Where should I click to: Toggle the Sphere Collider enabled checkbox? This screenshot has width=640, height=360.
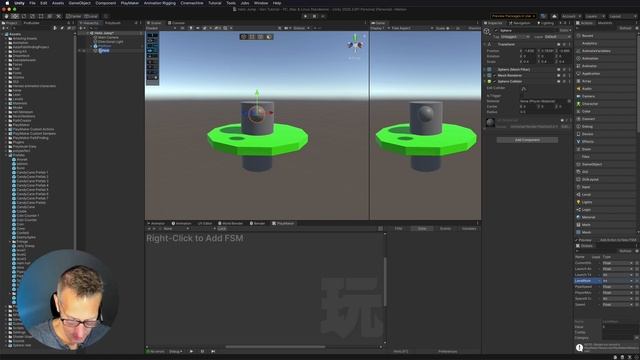click(x=495, y=82)
